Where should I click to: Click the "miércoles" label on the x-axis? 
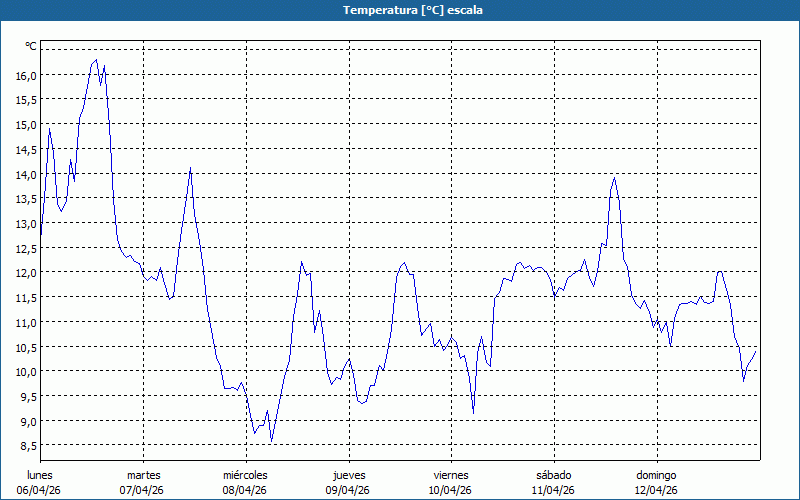(245, 474)
